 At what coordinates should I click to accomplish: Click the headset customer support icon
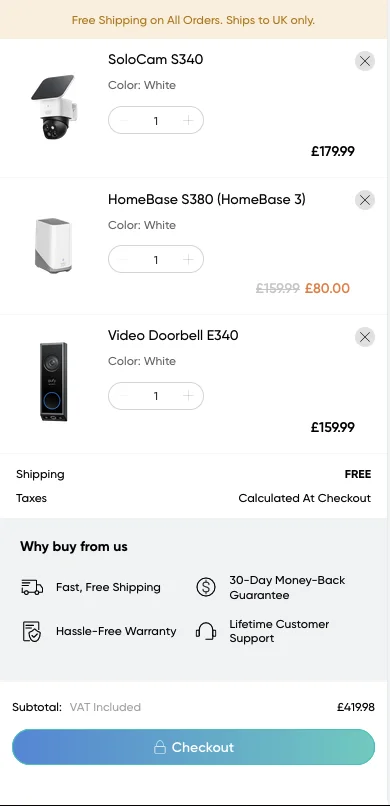coord(206,631)
